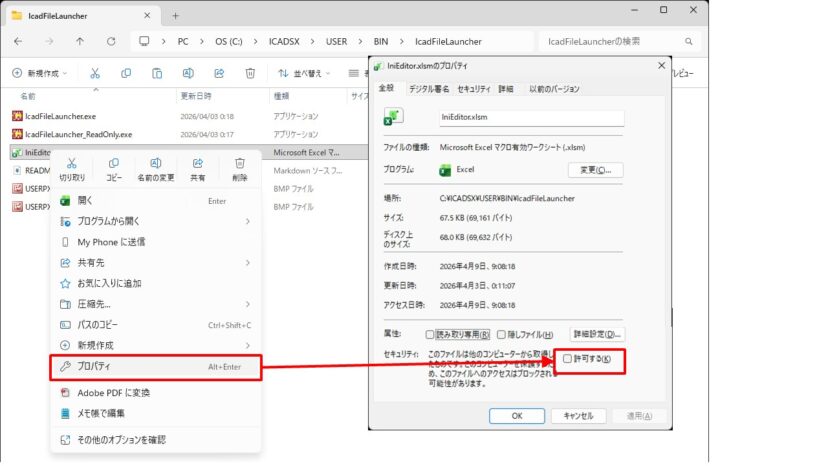Viewport: 828px width, 466px height.
Task: Select the Rename (名前の変更) icon in context menu
Action: point(156,164)
